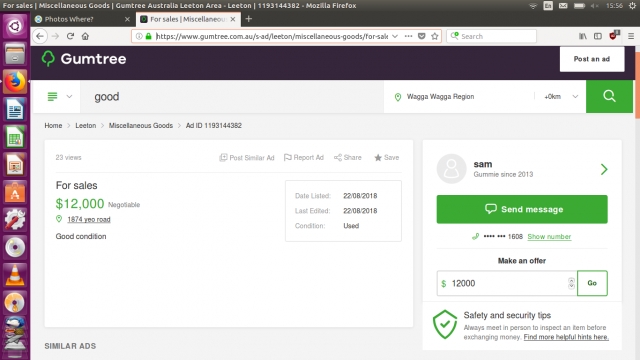Open Miscellaneous Goods breadcrumb link
The image size is (640, 360).
coord(140,125)
